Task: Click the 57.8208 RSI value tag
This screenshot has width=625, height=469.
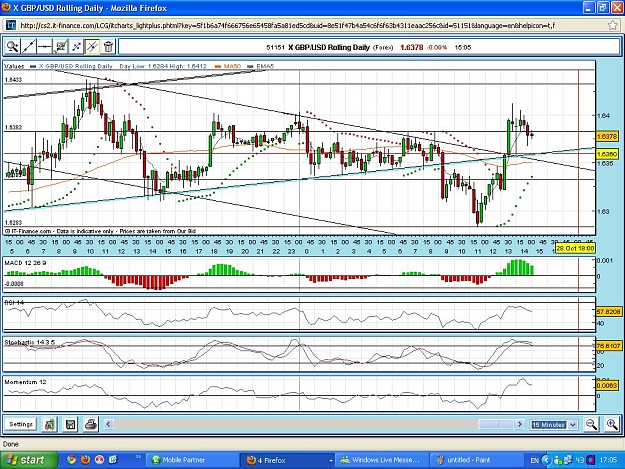Action: pyautogui.click(x=608, y=312)
